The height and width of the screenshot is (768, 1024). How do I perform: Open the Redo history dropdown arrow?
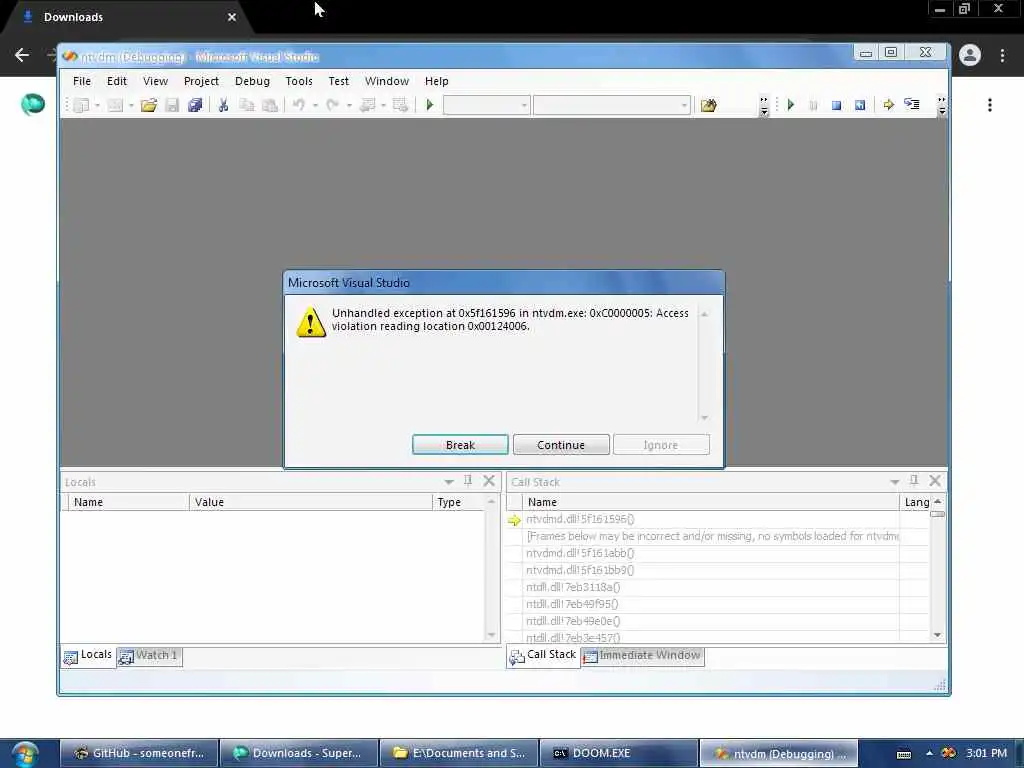[349, 106]
